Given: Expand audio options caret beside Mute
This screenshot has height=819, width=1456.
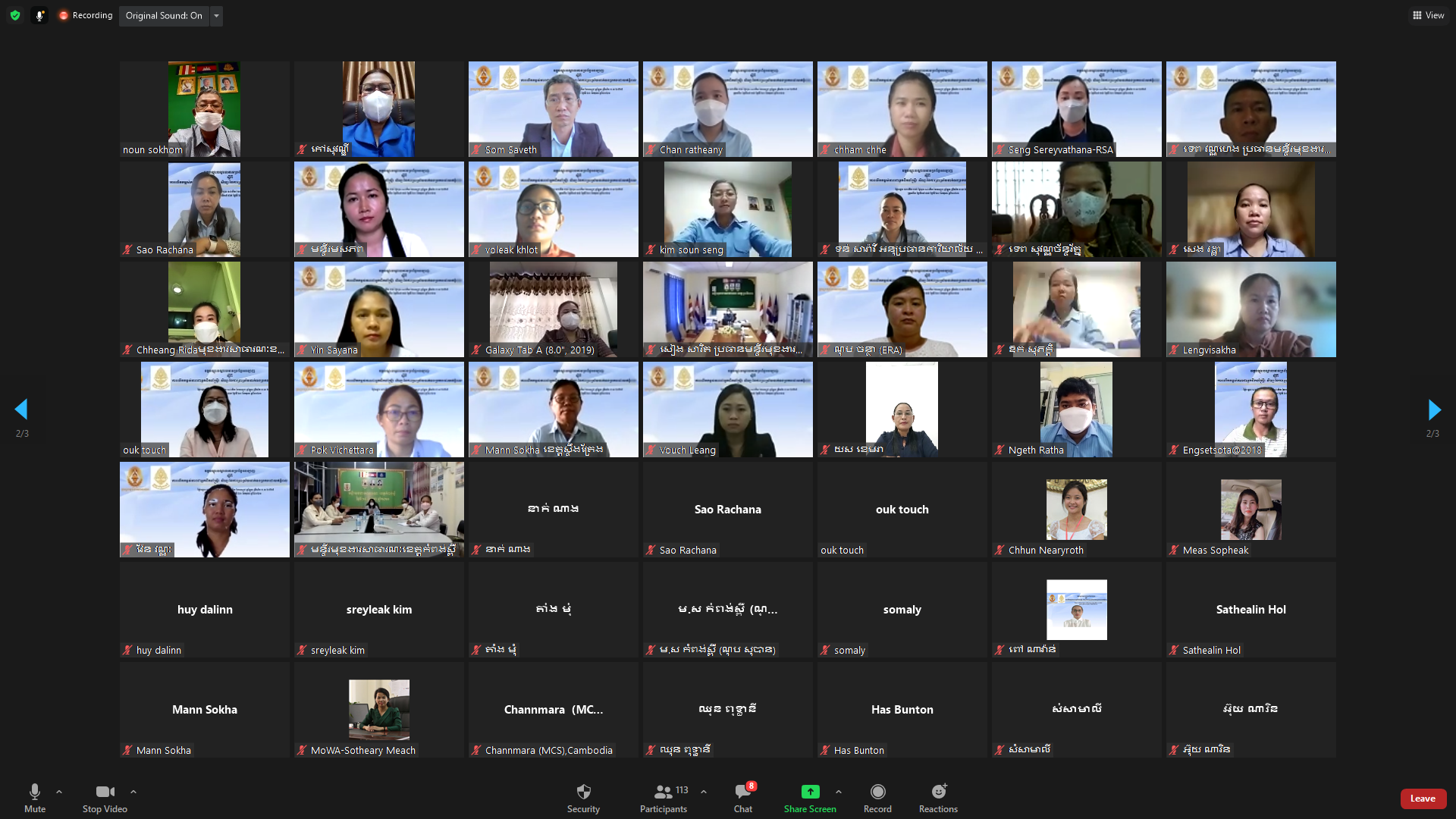Looking at the screenshot, I should click(59, 792).
